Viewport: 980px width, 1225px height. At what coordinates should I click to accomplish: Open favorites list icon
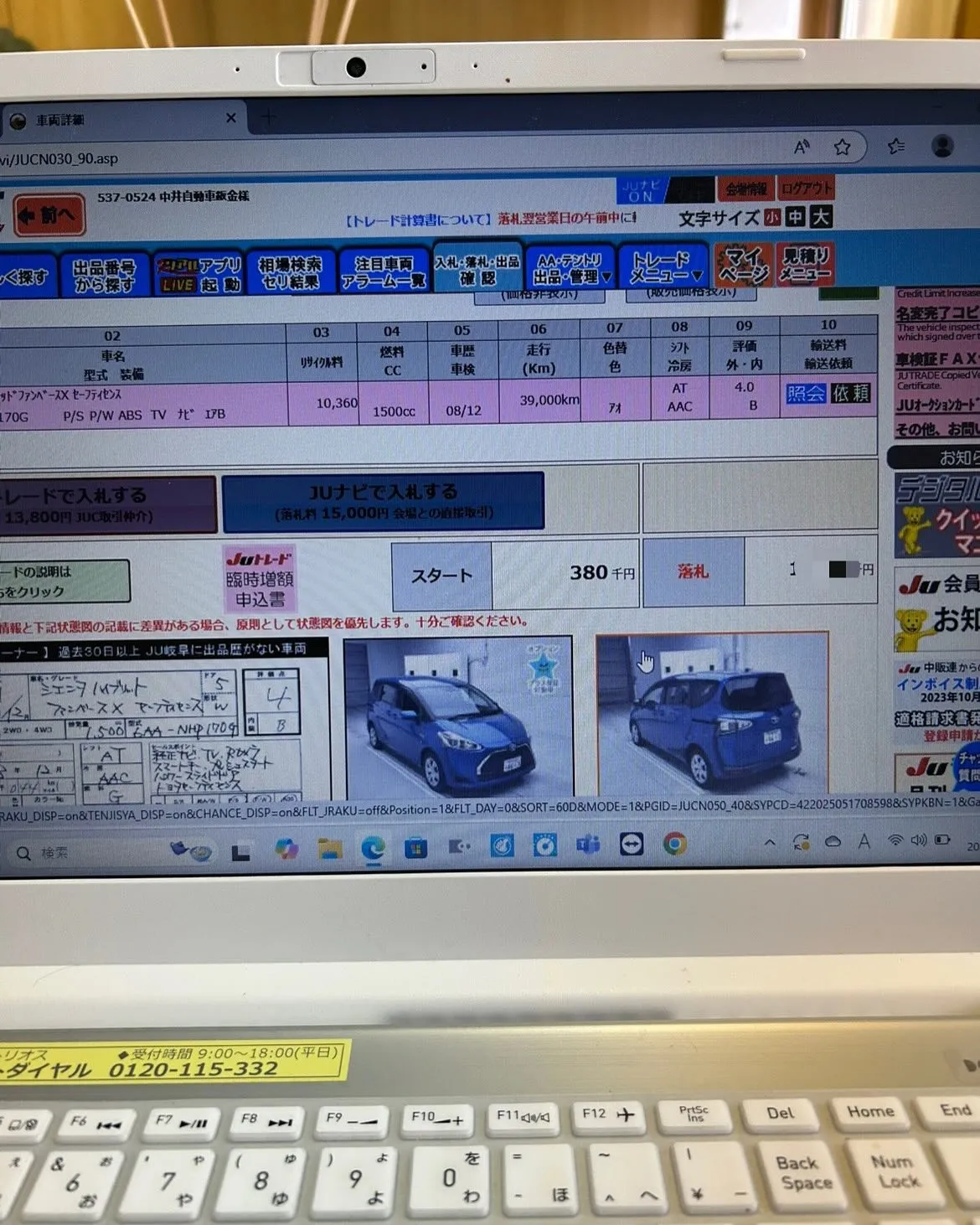point(896,147)
